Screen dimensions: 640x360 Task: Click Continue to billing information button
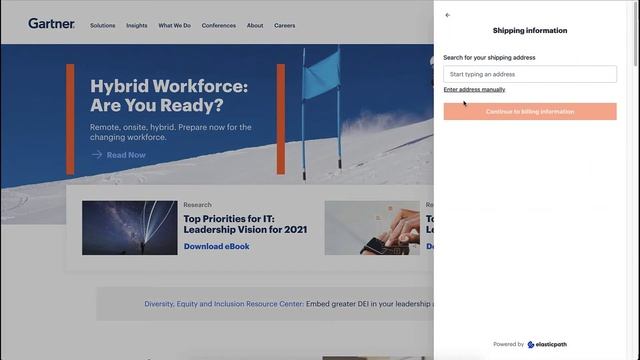[530, 111]
